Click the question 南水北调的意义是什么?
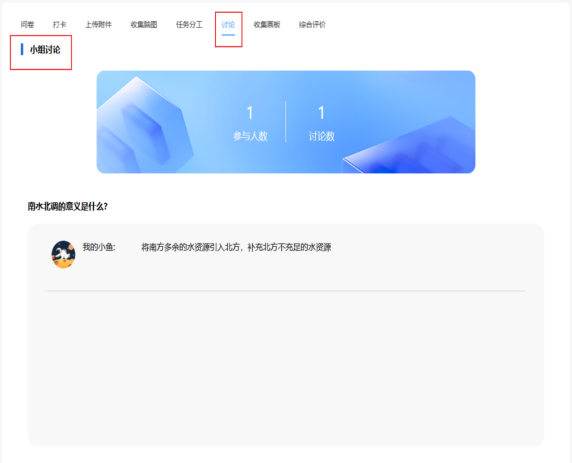This screenshot has height=463, width=572. click(67, 207)
